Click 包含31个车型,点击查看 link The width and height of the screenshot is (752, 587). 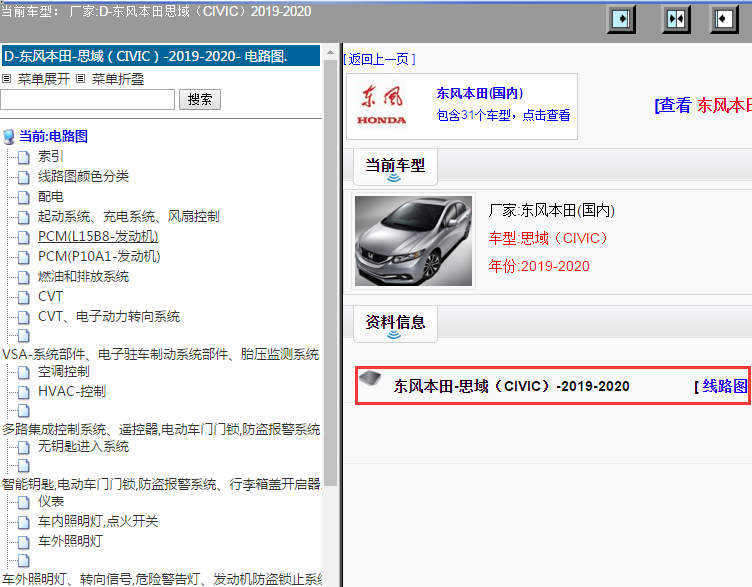503,115
